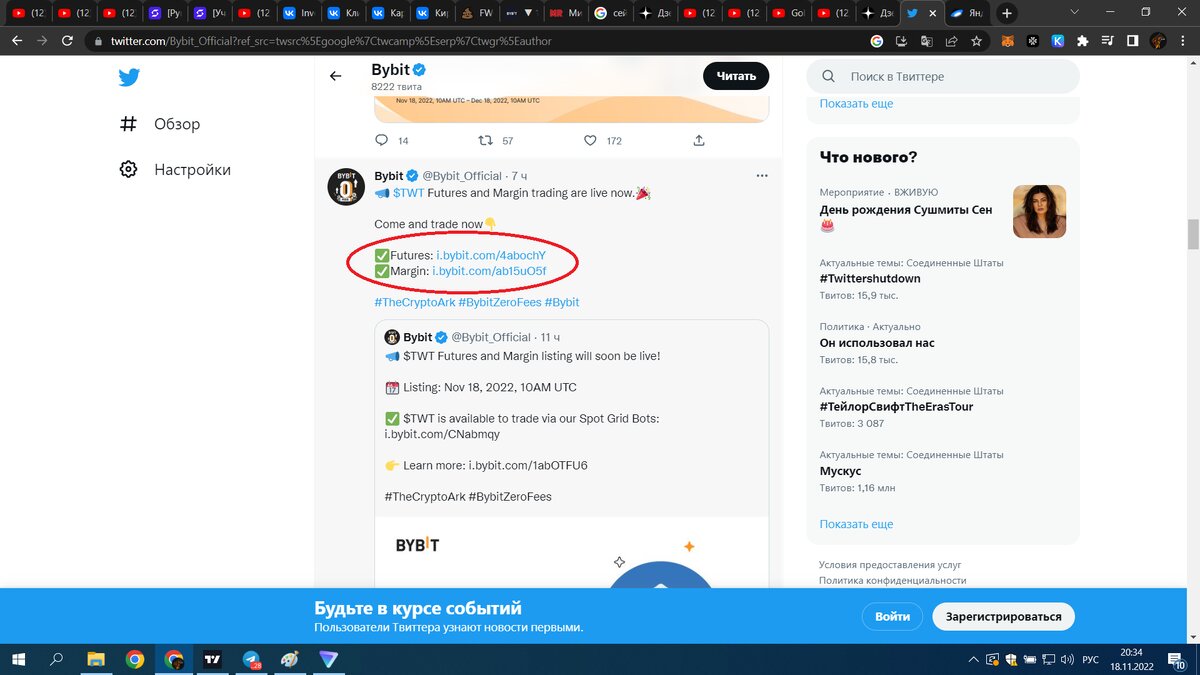Open Windows taskbar search
1200x675 pixels.
[57, 660]
